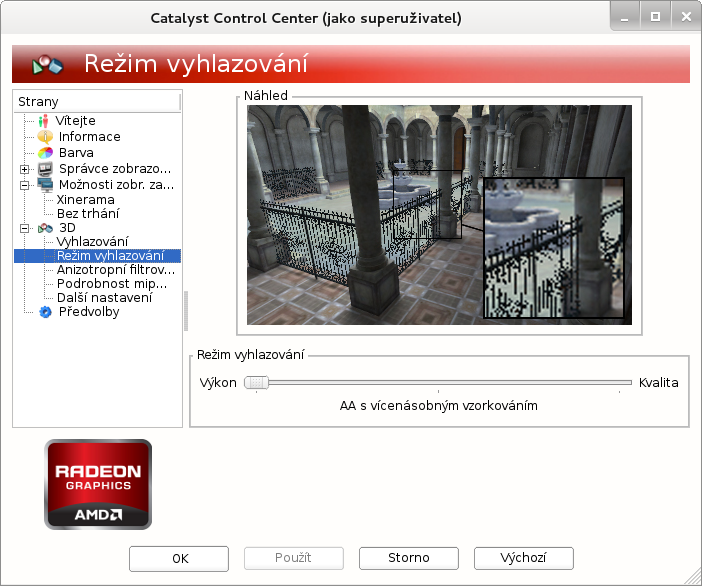Click the Radeon Graphics AMD logo
The height and width of the screenshot is (586, 702).
coord(98,484)
